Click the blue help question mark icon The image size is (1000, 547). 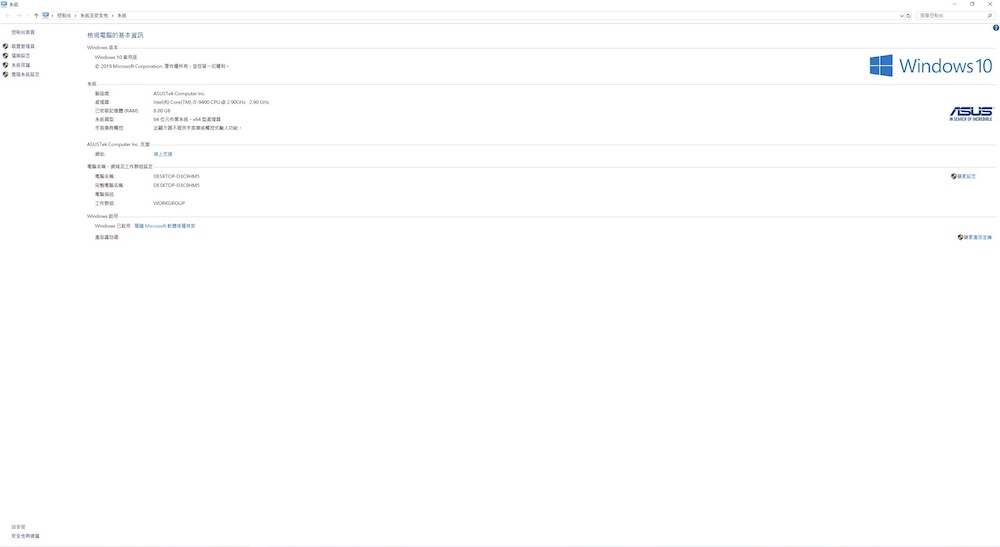coord(996,28)
